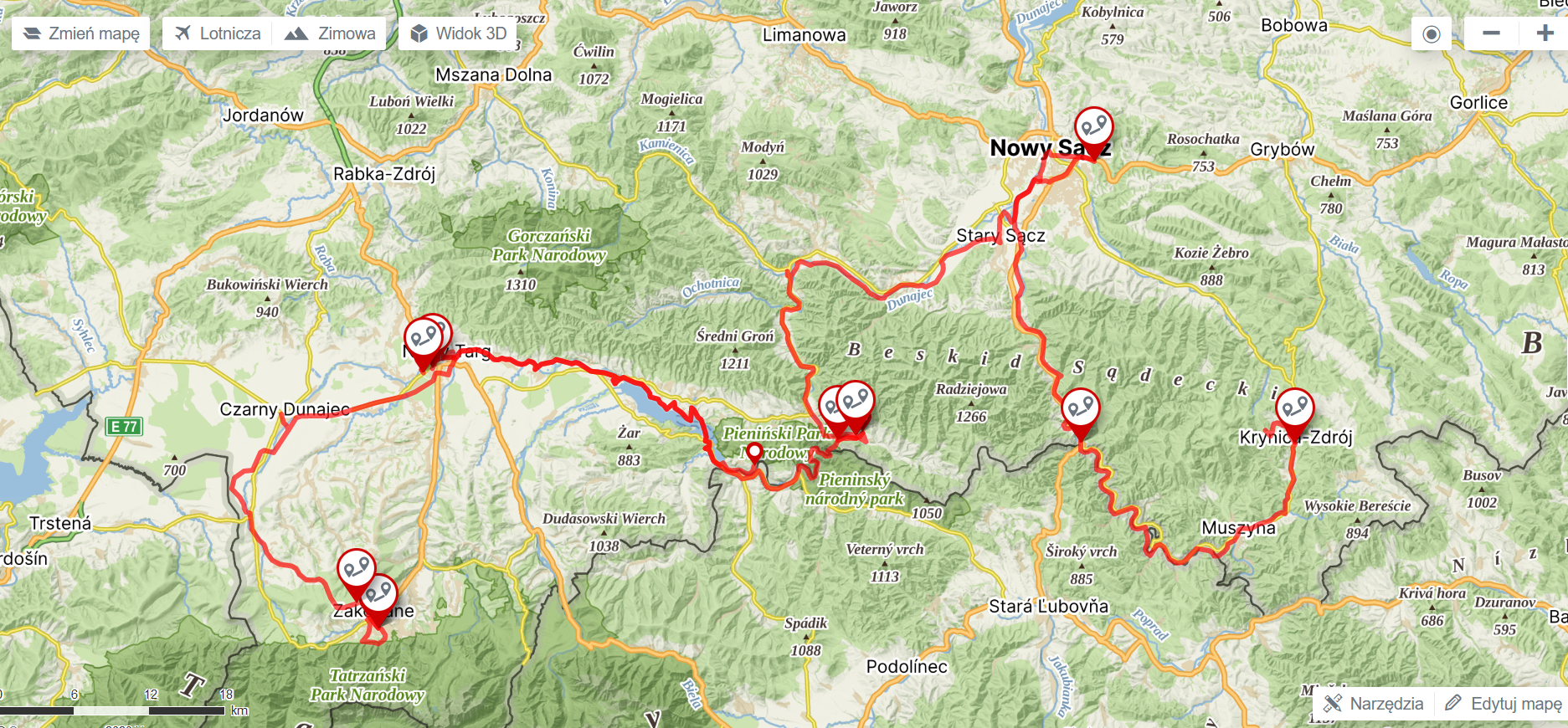
Task: Open the Narzędzia tools menu
Action: 1374,704
